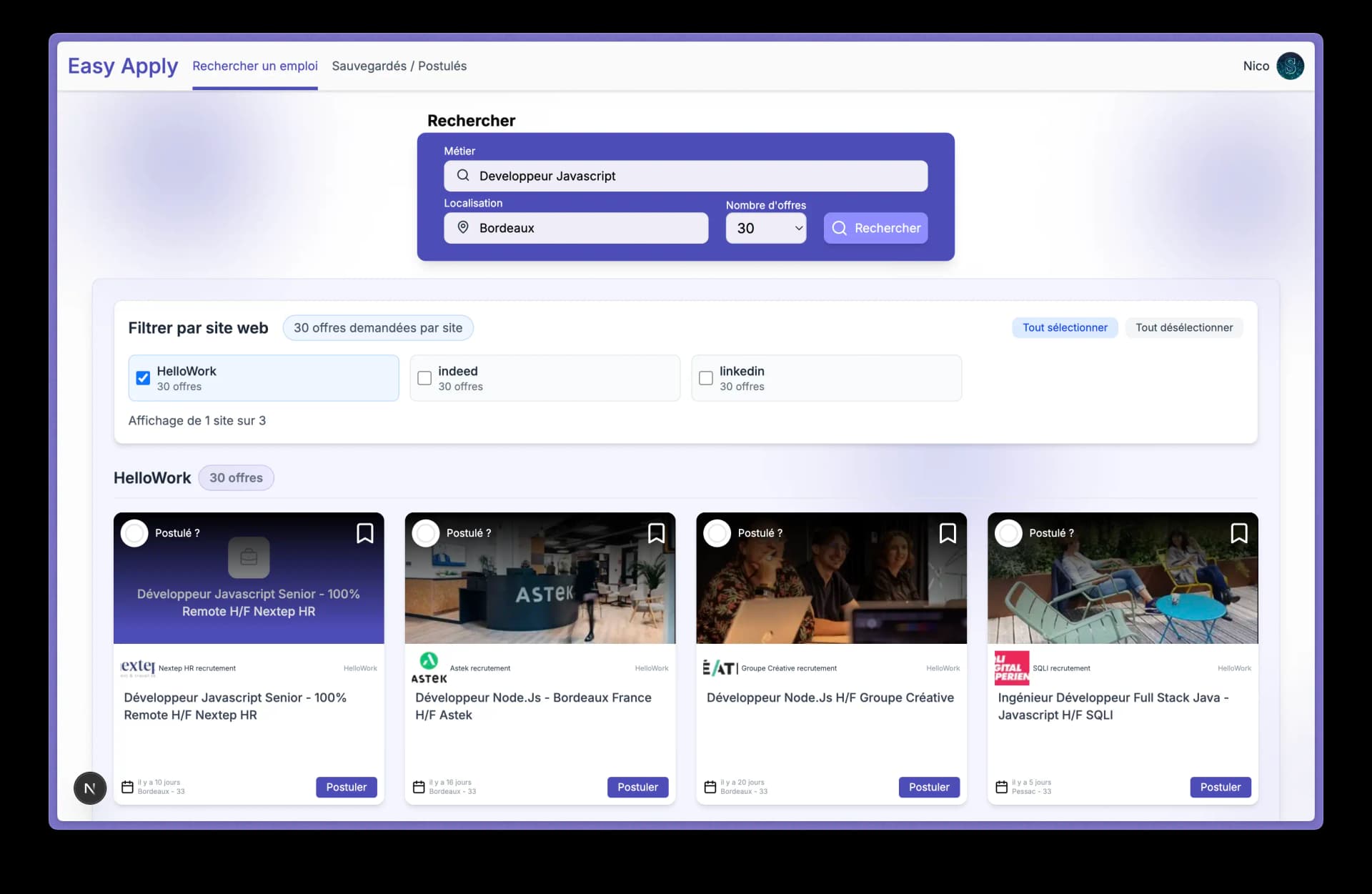This screenshot has height=894, width=1372.
Task: Click bookmark icon on SQLI job card
Action: coord(1239,533)
